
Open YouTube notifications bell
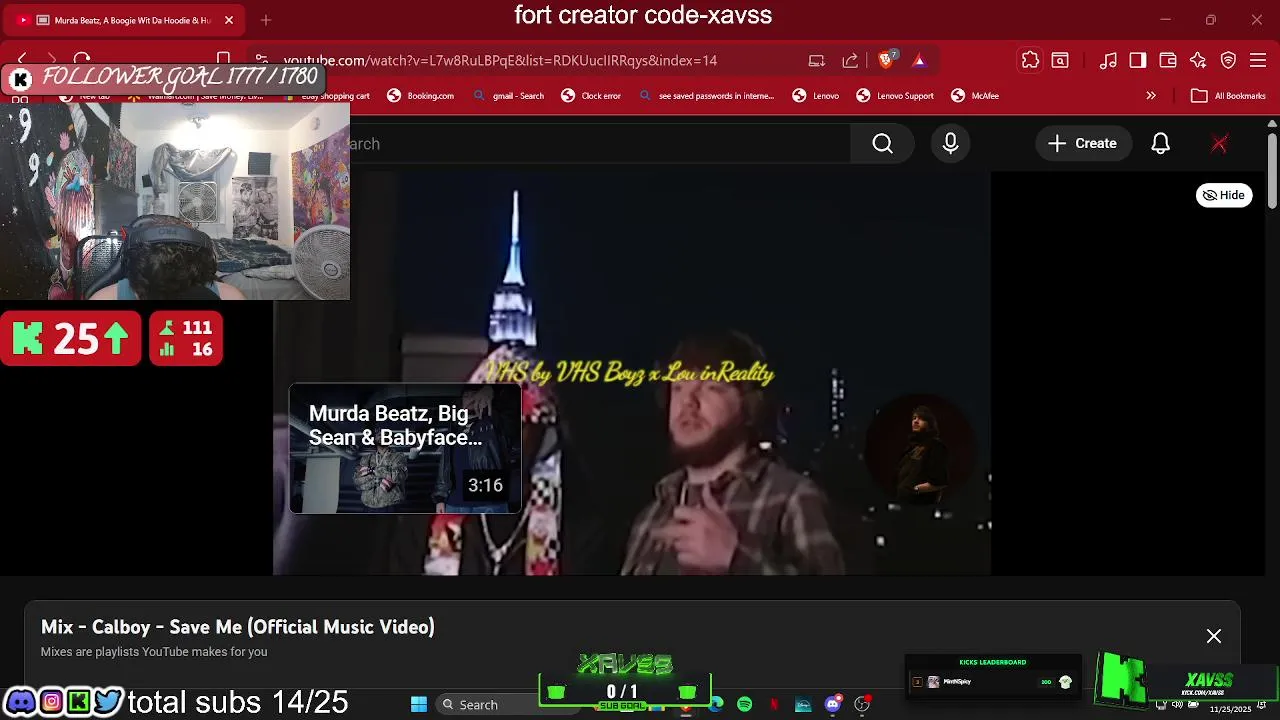[1160, 144]
